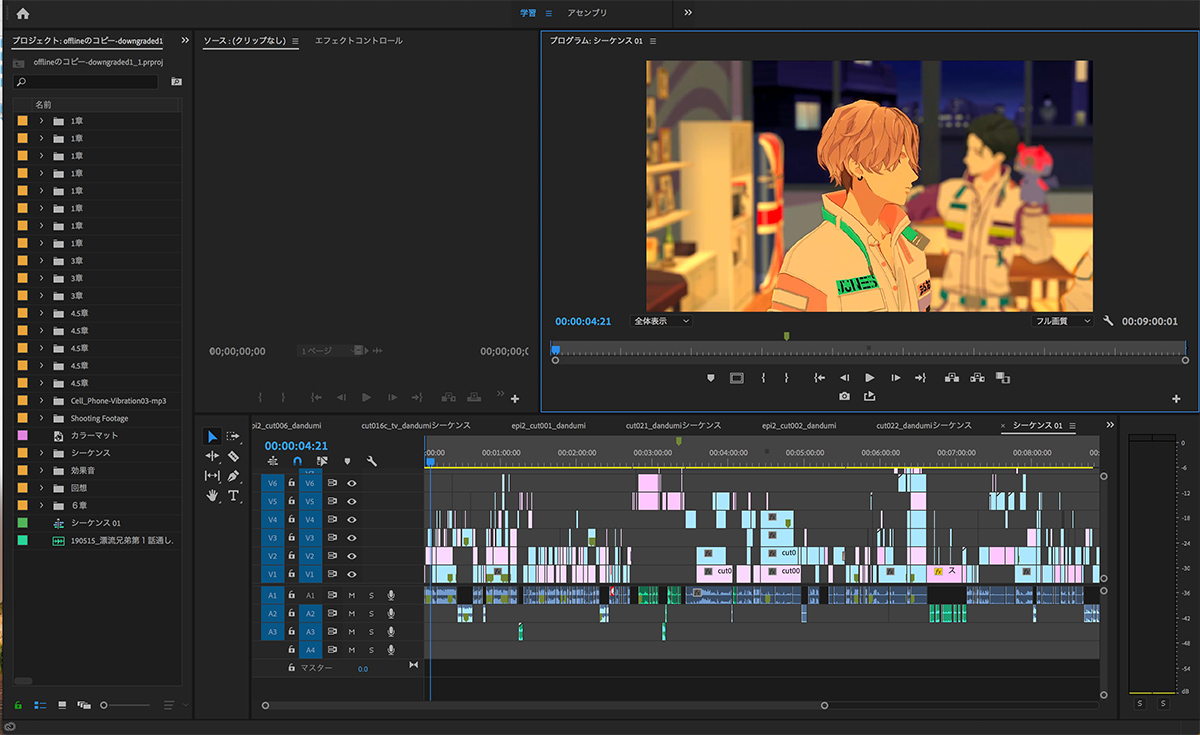Click the export share icon below playback controls

pos(870,396)
